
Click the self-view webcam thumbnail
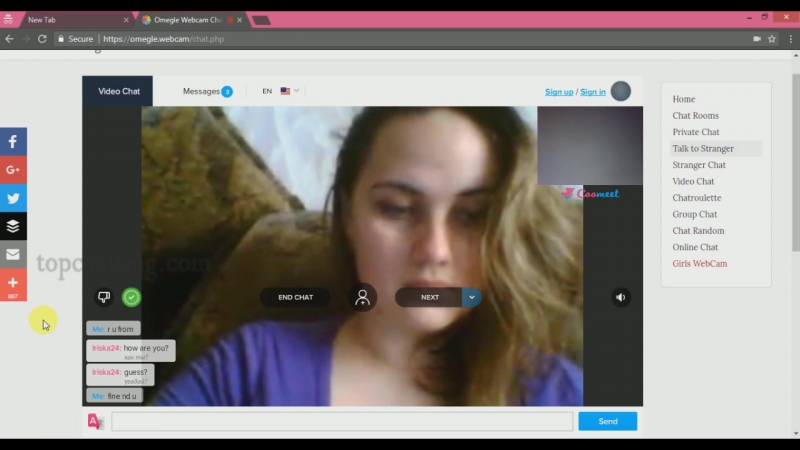pyautogui.click(x=590, y=145)
